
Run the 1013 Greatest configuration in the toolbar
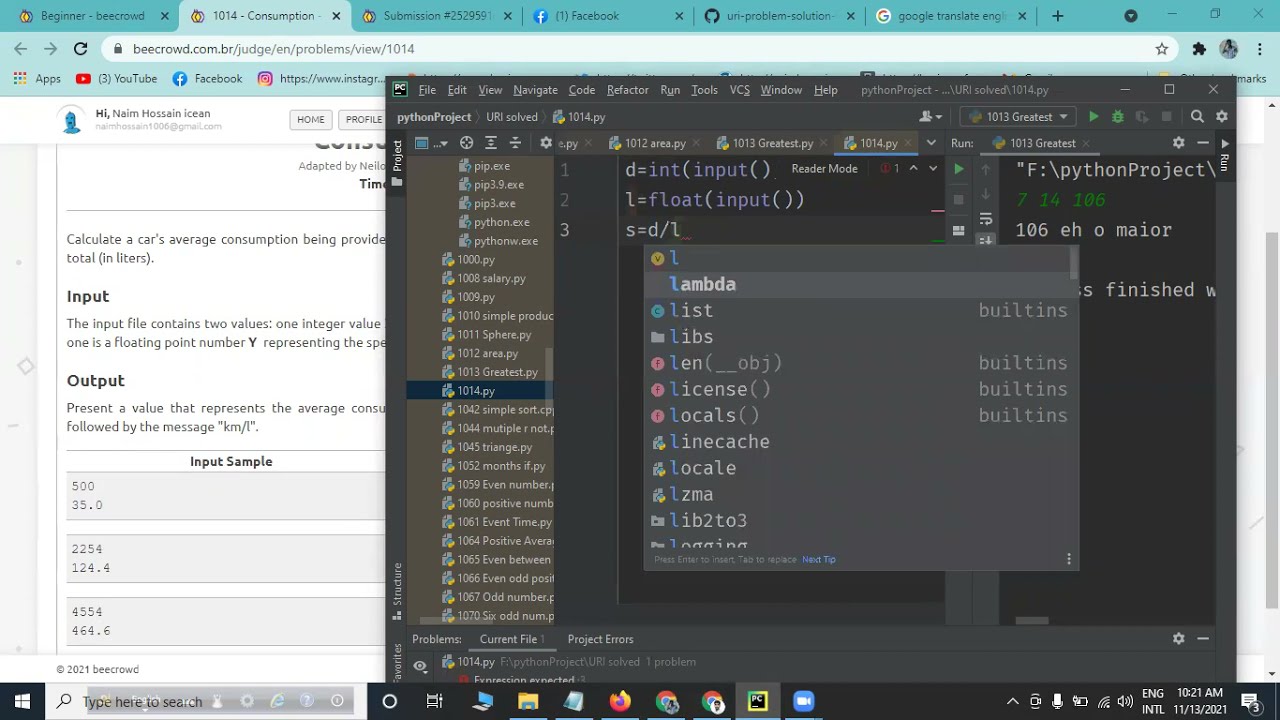tap(1093, 117)
